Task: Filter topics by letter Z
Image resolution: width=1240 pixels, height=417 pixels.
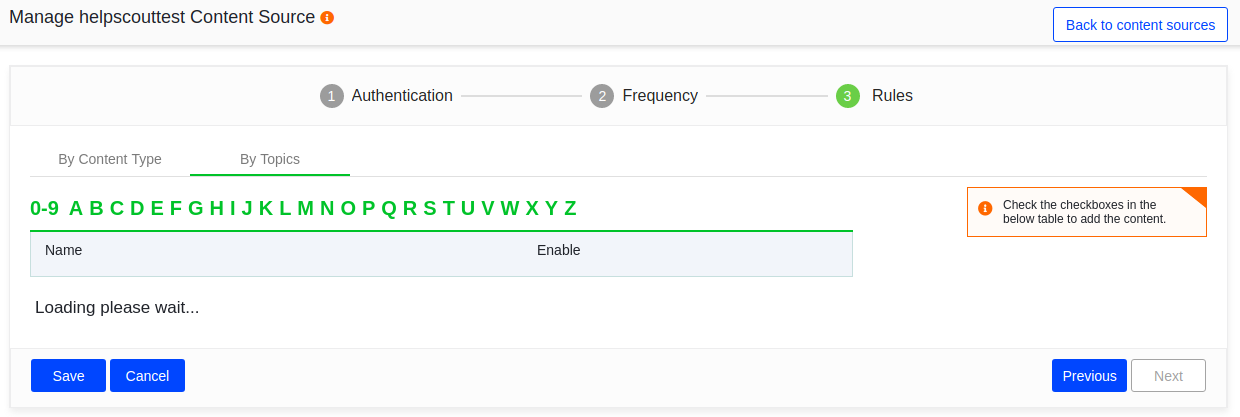Action: pyautogui.click(x=570, y=208)
